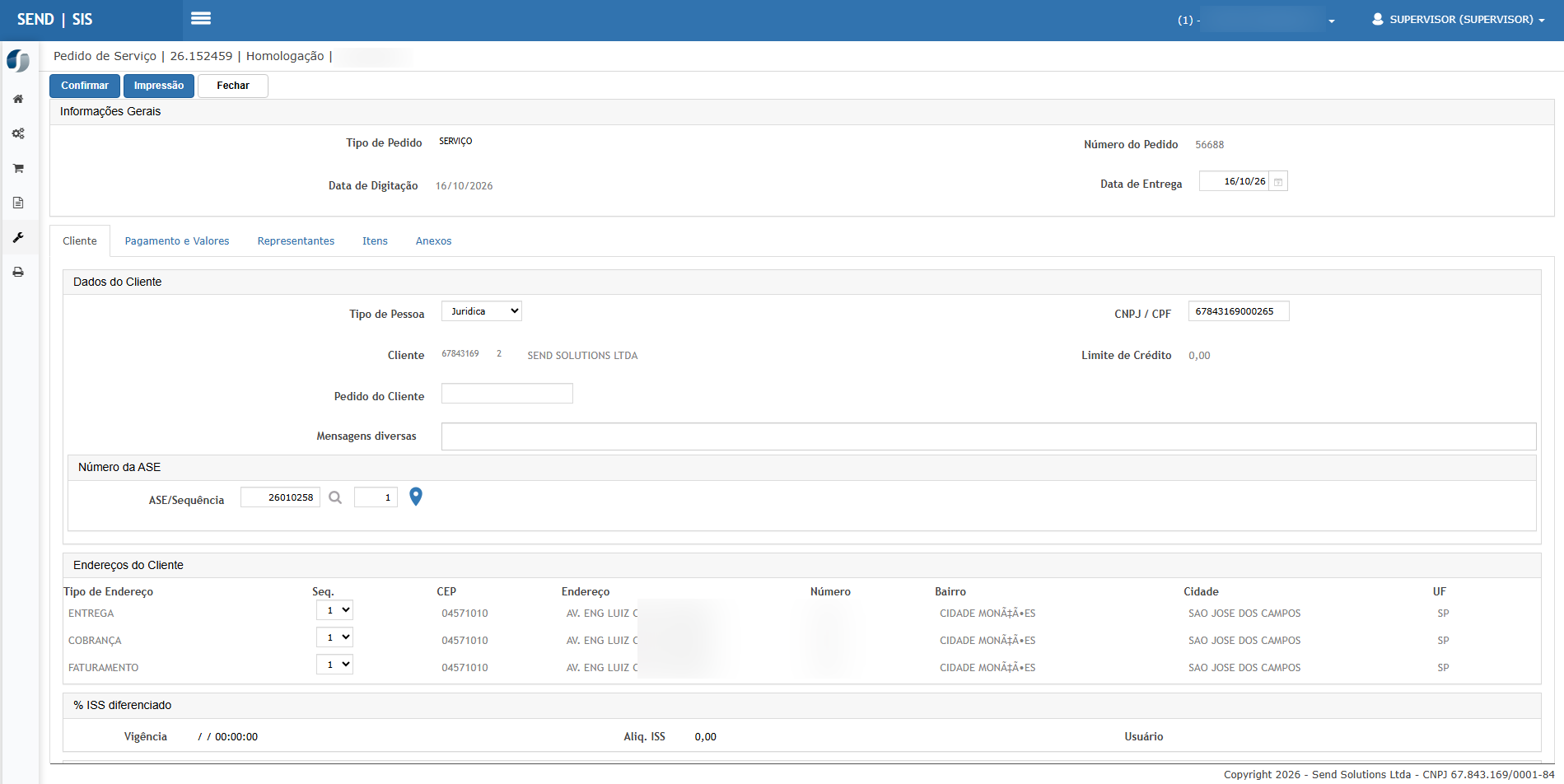Switch to Pagamento e Valores tab
The width and height of the screenshot is (1564, 784).
pyautogui.click(x=177, y=241)
